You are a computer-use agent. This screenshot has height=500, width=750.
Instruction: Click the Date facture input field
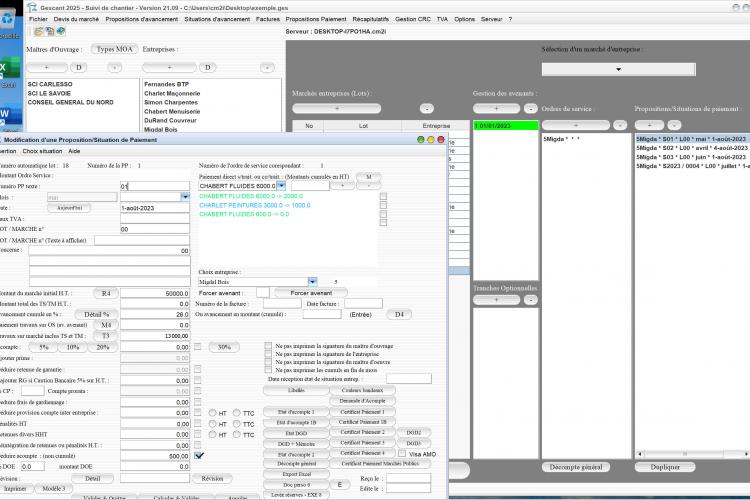(364, 304)
